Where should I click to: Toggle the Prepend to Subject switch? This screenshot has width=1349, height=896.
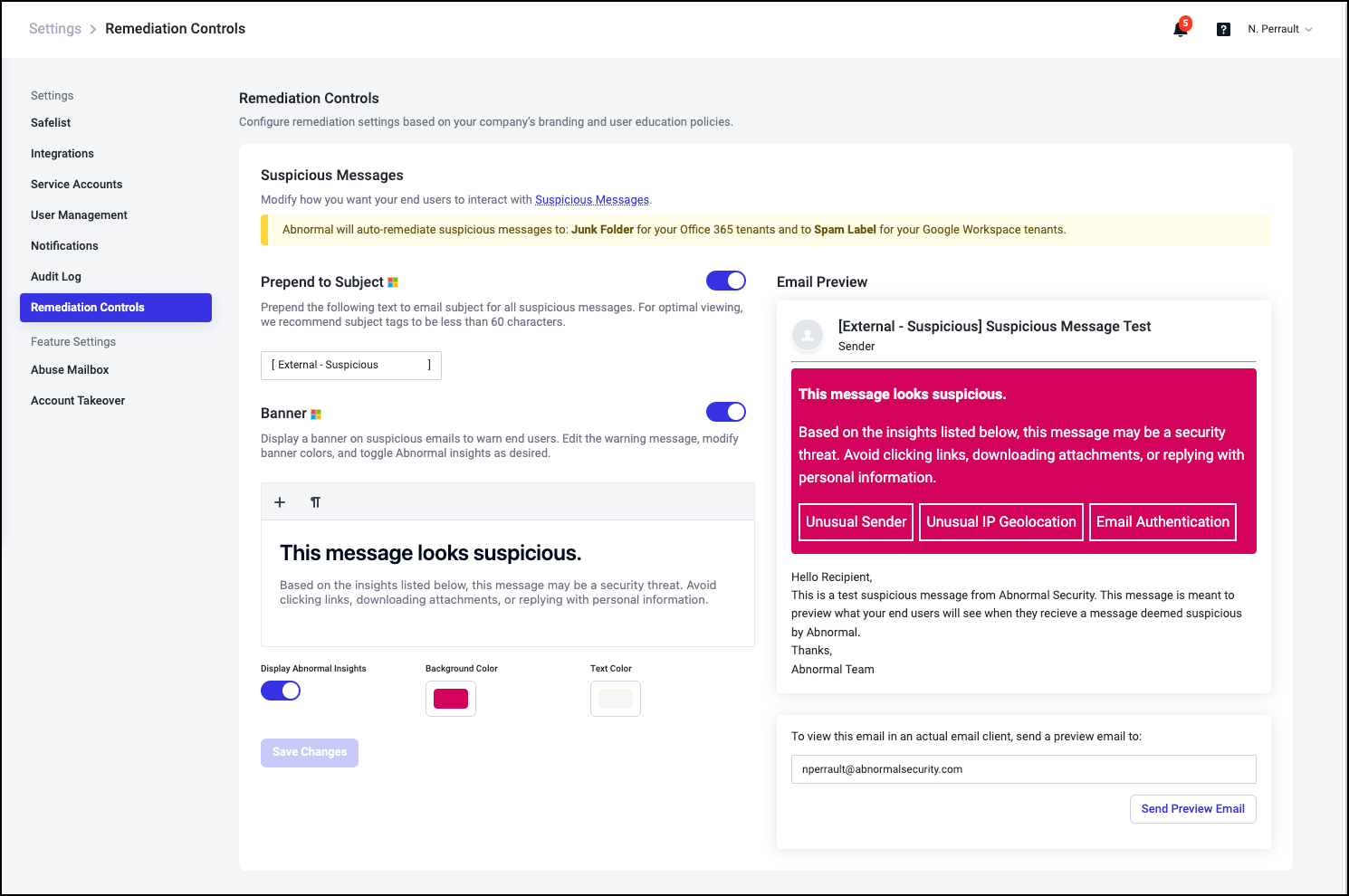click(x=726, y=281)
